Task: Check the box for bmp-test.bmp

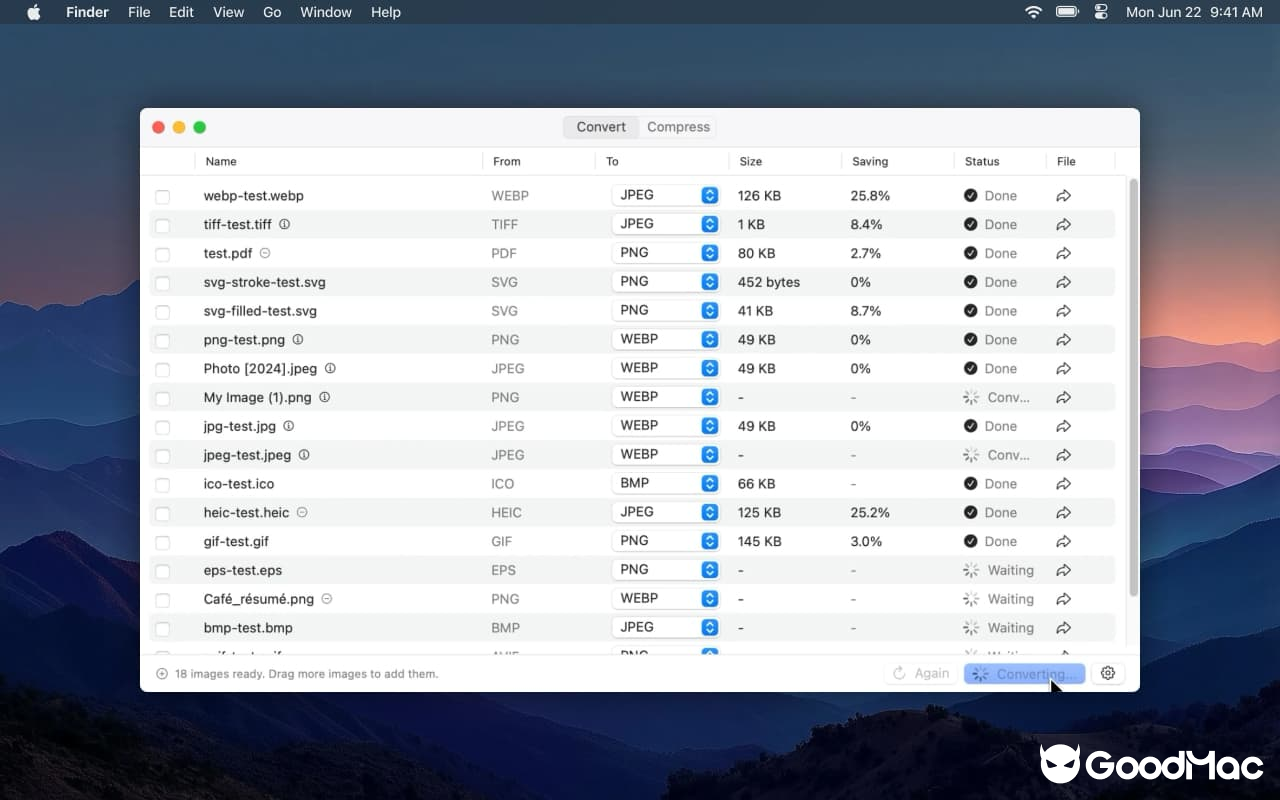Action: click(163, 629)
